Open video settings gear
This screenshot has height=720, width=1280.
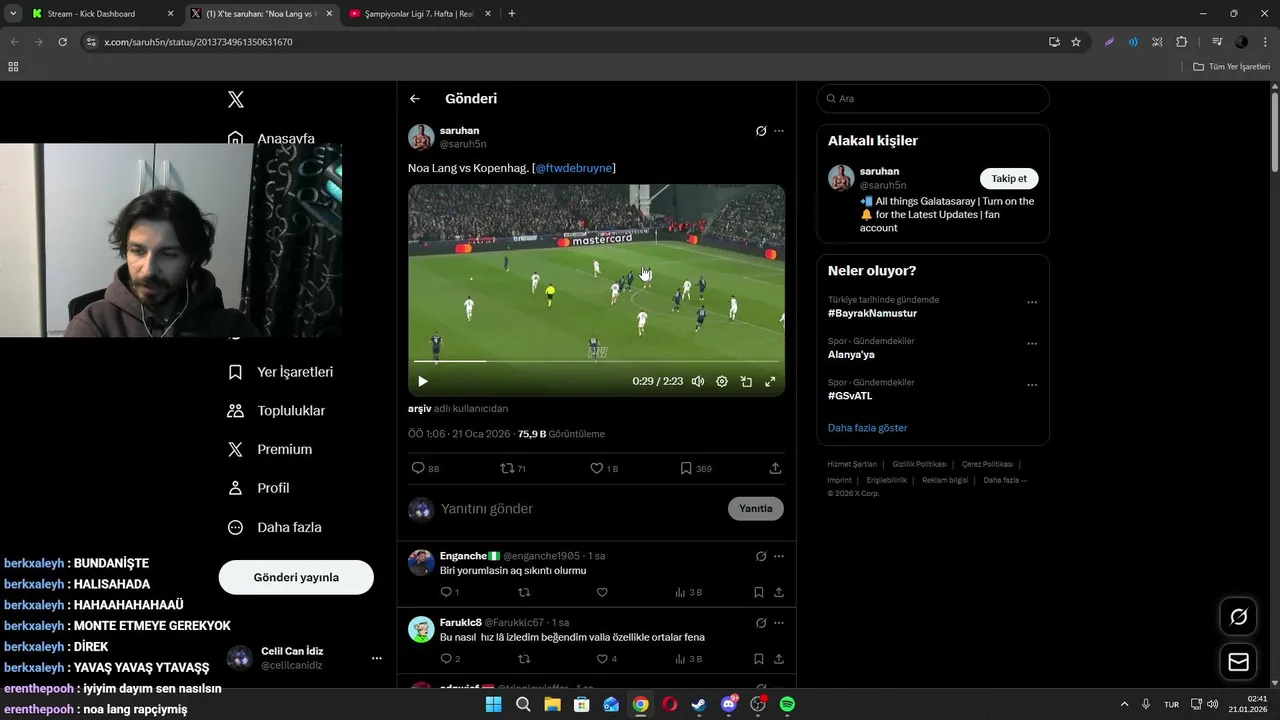point(722,381)
